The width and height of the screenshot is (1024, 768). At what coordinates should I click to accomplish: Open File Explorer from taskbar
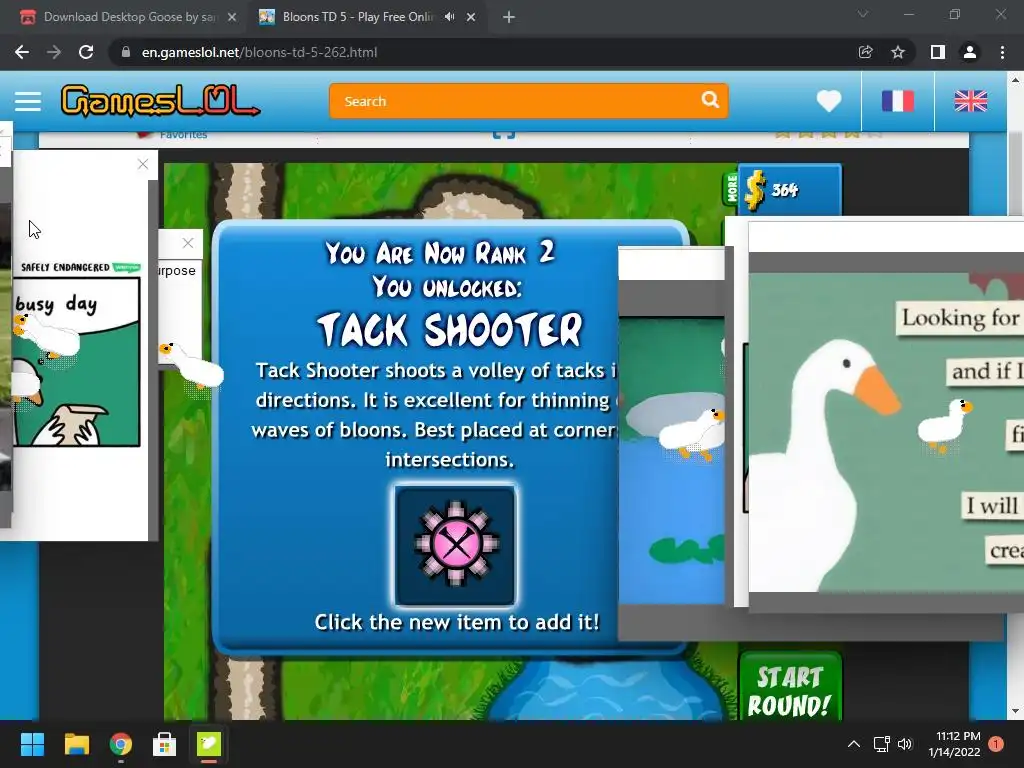coord(76,744)
